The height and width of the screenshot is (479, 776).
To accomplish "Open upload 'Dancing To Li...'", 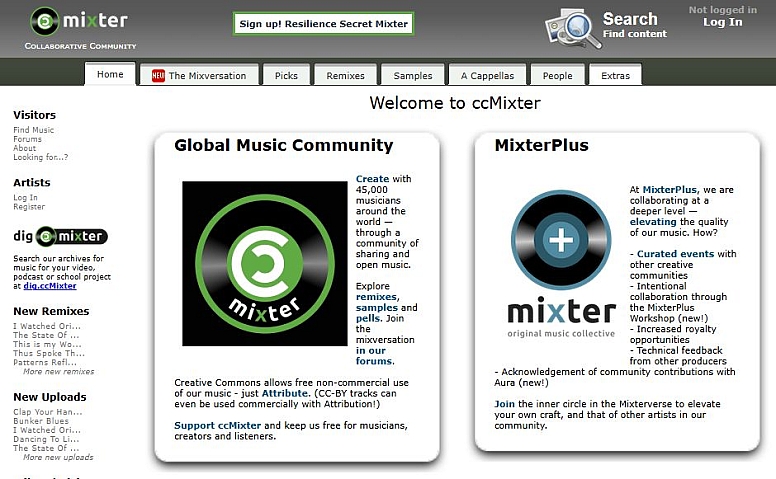I will pos(46,439).
